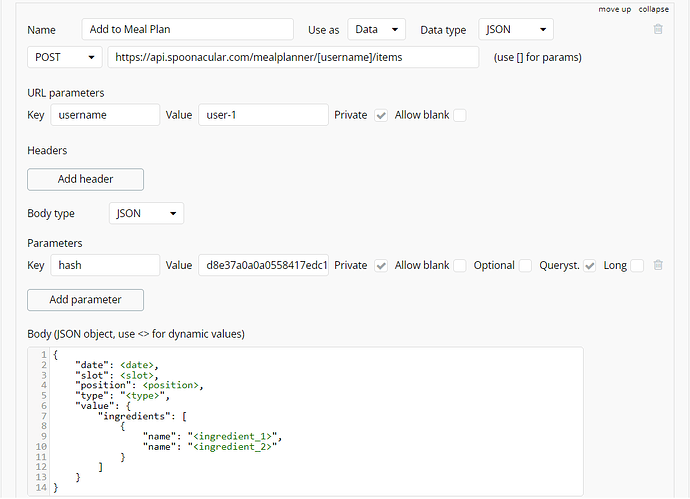
Task: Toggle Allow blank checkbox for username parameter
Action: point(460,115)
